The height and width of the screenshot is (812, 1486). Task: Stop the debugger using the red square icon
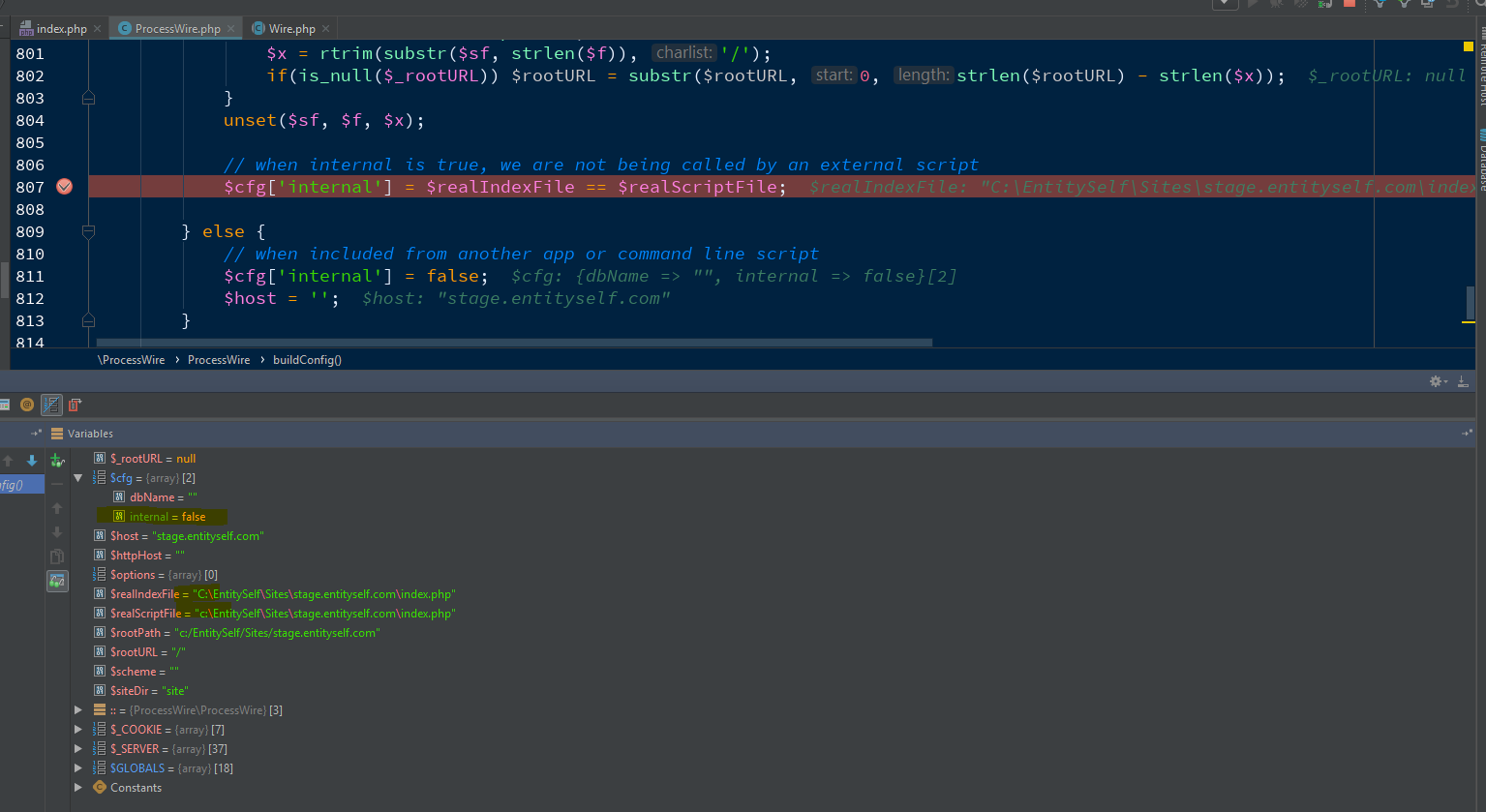coord(1350,6)
